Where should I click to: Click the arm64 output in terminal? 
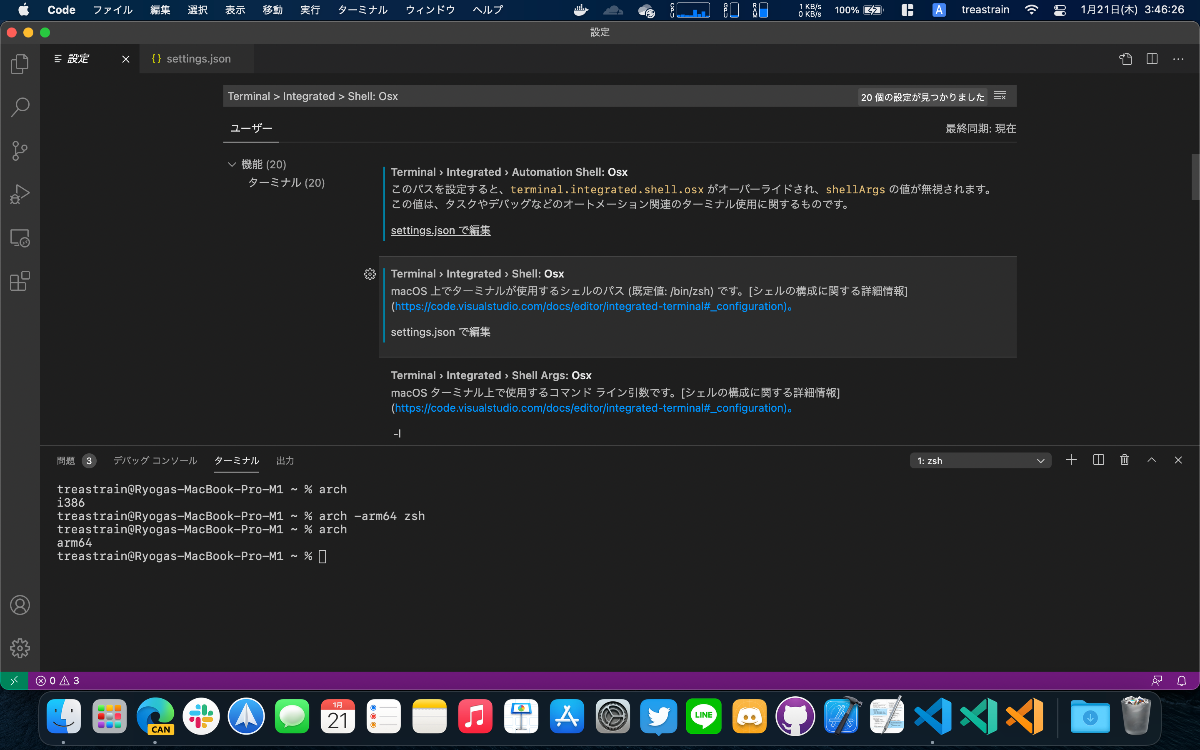click(75, 543)
